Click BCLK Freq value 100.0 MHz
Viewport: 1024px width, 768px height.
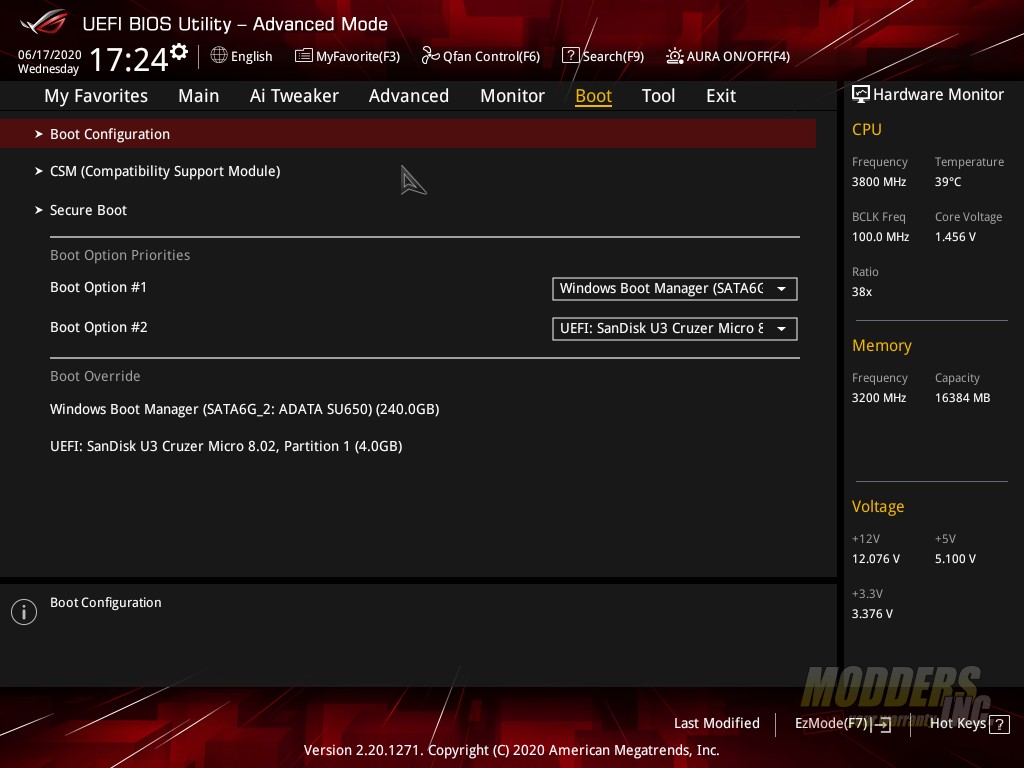pyautogui.click(x=880, y=236)
